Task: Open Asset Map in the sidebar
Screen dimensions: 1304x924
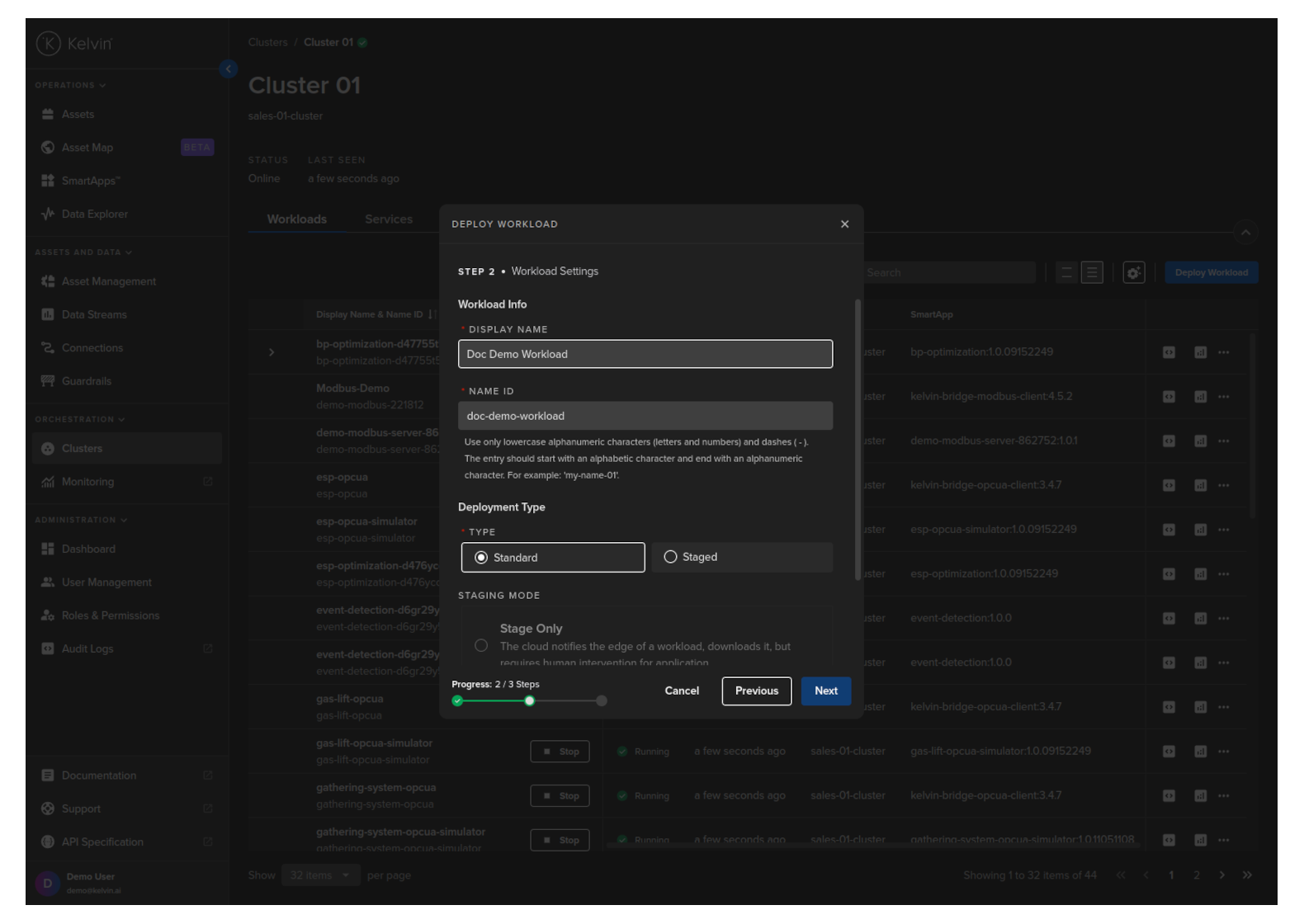Action: tap(87, 148)
